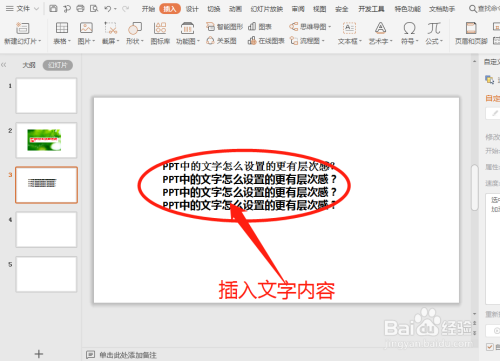Click the search magnifier icon

[x=473, y=9]
